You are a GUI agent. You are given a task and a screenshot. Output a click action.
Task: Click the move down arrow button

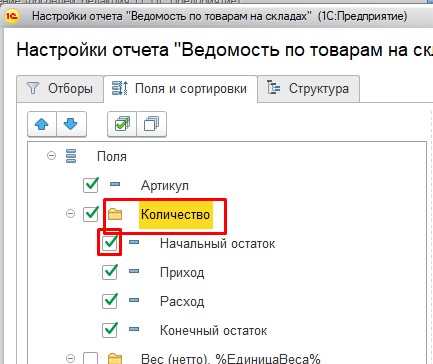point(71,124)
